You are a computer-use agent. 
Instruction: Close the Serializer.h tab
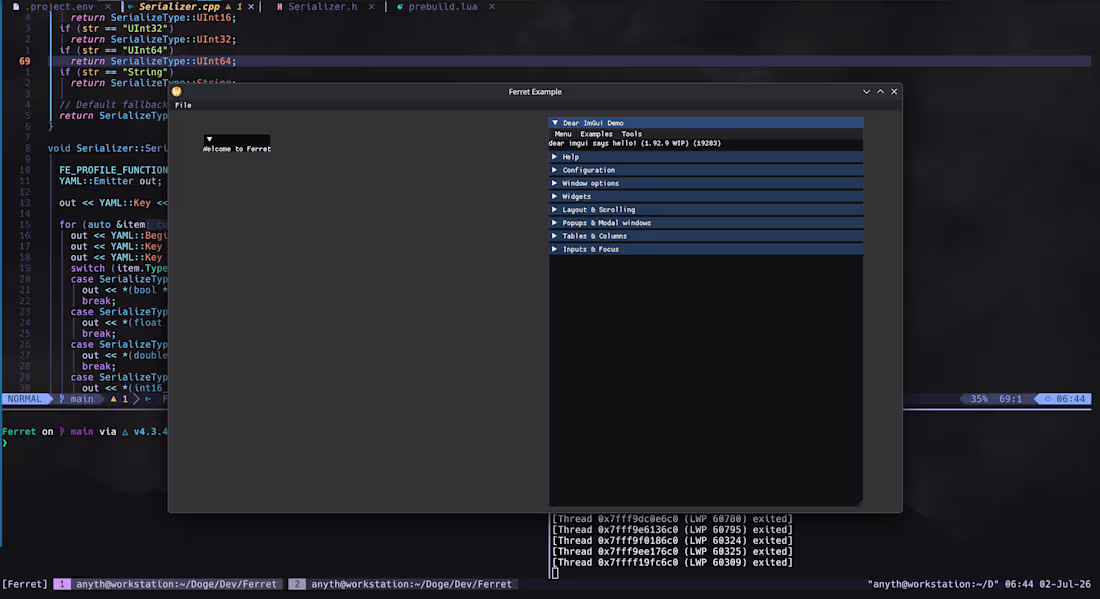point(371,6)
